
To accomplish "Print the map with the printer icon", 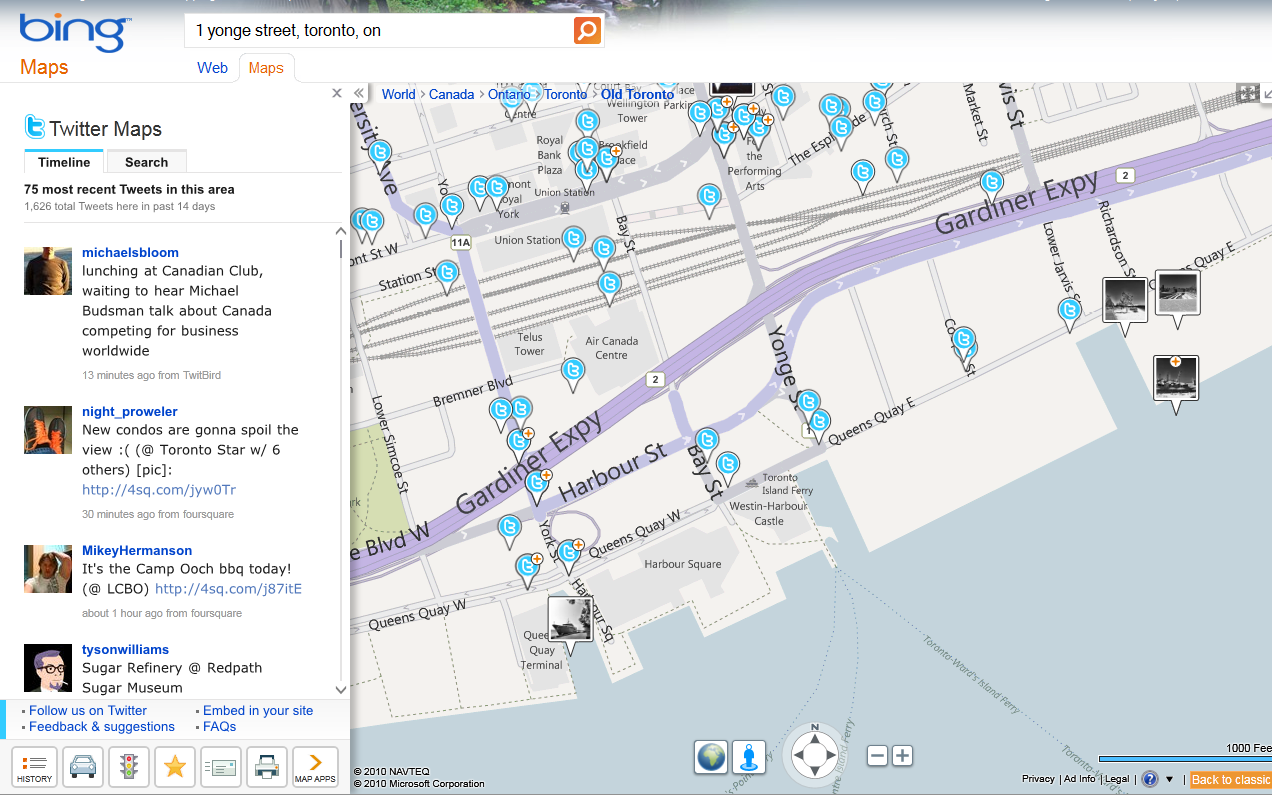I will 267,768.
